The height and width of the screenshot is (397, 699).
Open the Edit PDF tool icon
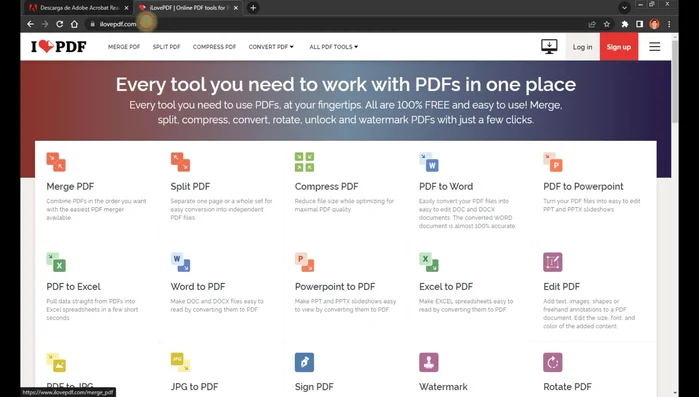553,262
